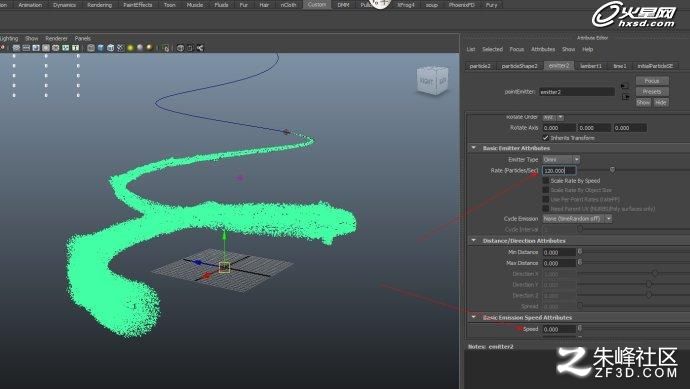The width and height of the screenshot is (690, 389).
Task: Toggle Inherits Transform checkbox
Action: click(546, 138)
